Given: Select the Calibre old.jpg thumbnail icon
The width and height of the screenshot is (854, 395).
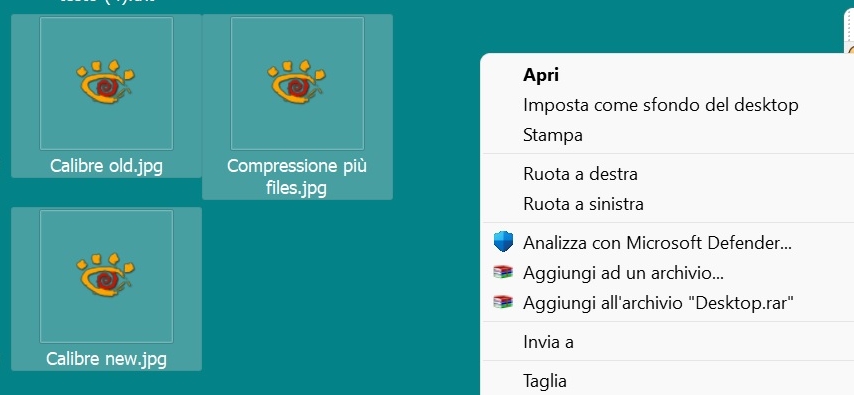Looking at the screenshot, I should click(106, 83).
